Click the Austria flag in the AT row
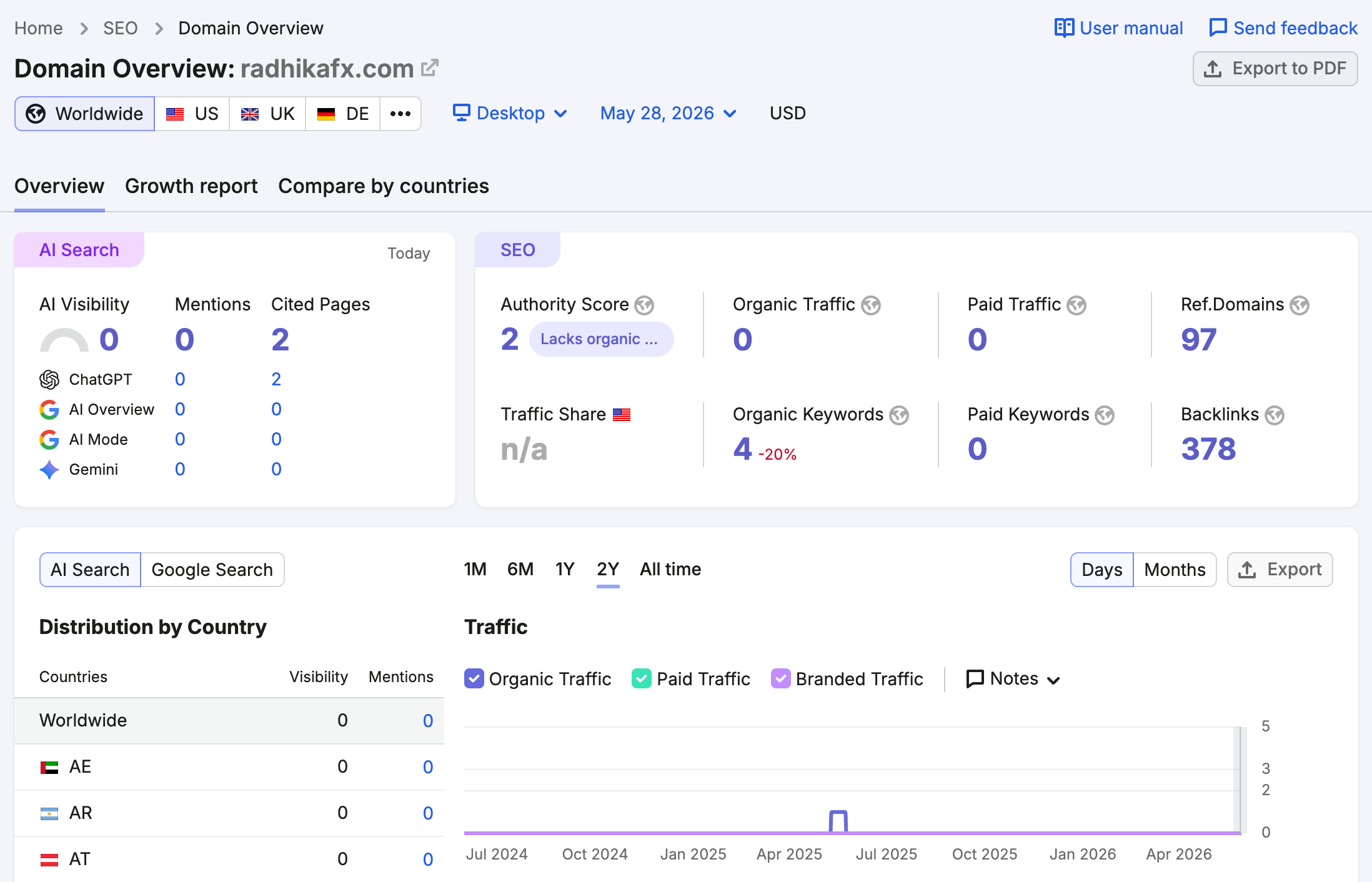The height and width of the screenshot is (882, 1372). click(x=49, y=860)
